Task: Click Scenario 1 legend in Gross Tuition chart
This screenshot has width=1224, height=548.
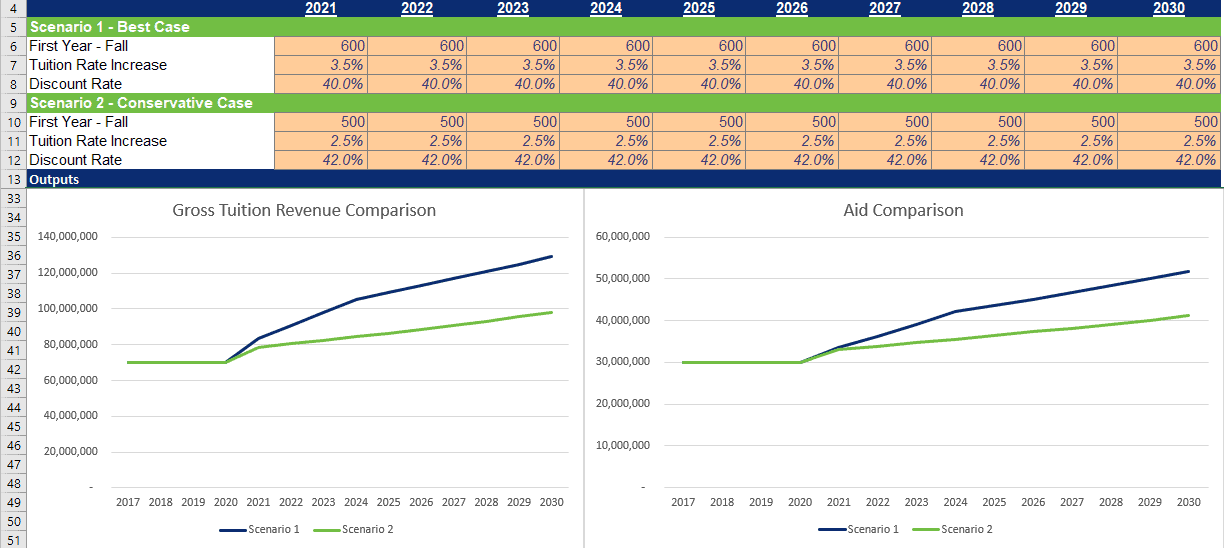Action: click(x=259, y=529)
